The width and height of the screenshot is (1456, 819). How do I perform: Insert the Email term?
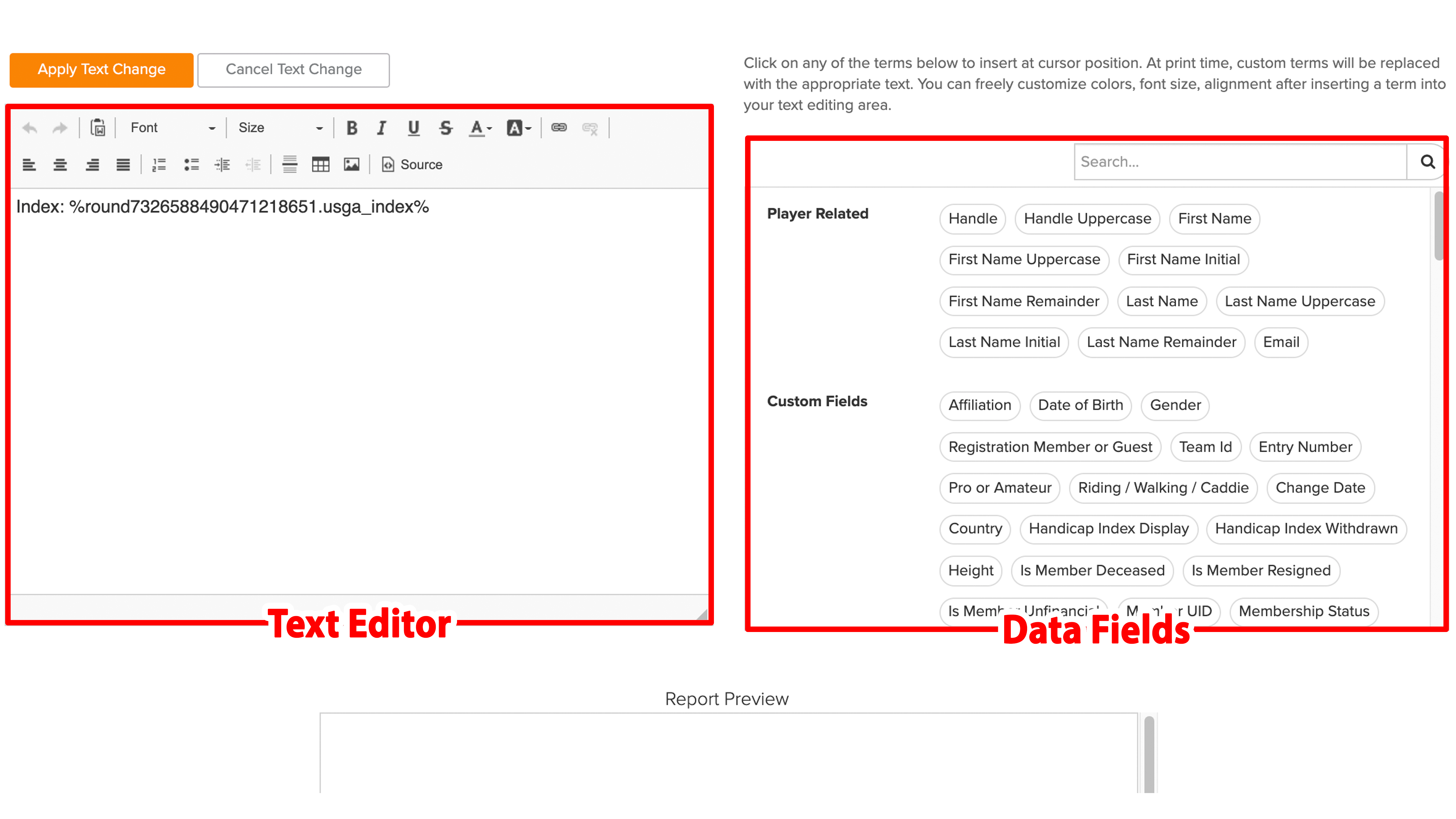(1281, 342)
